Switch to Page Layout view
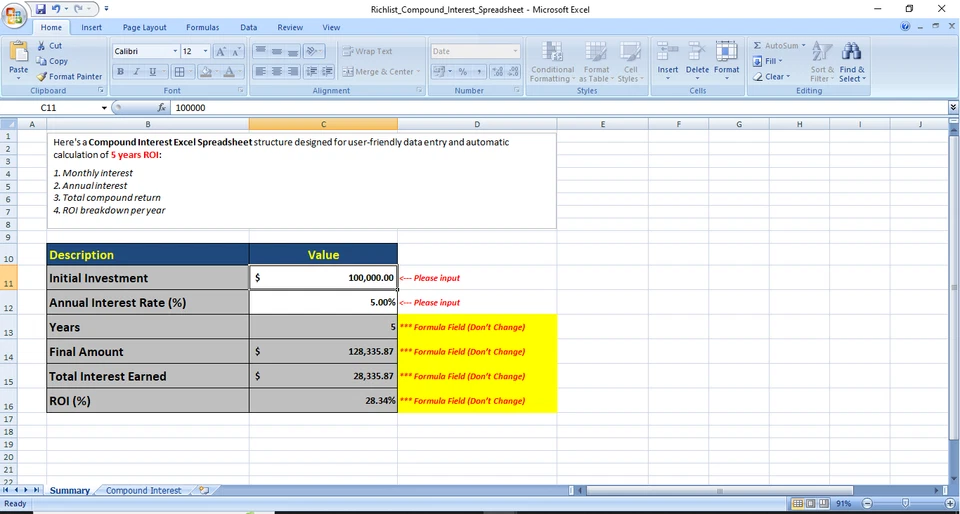 811,504
